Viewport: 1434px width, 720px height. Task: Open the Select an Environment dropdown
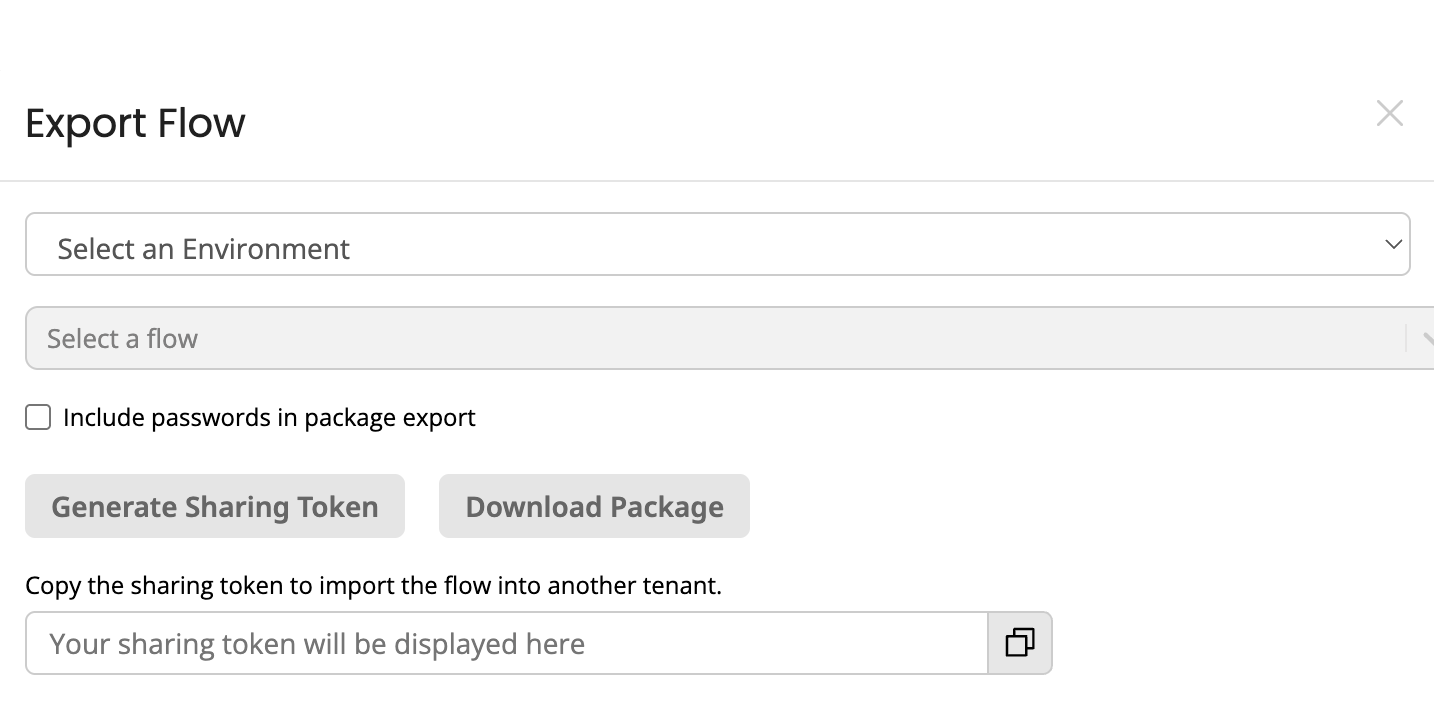[x=717, y=244]
